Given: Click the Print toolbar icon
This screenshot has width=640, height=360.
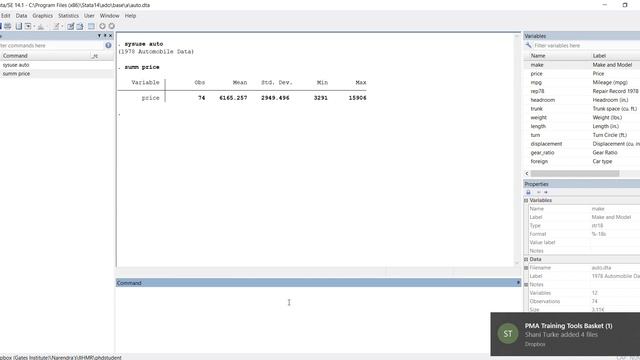Looking at the screenshot, I should (7, 26).
